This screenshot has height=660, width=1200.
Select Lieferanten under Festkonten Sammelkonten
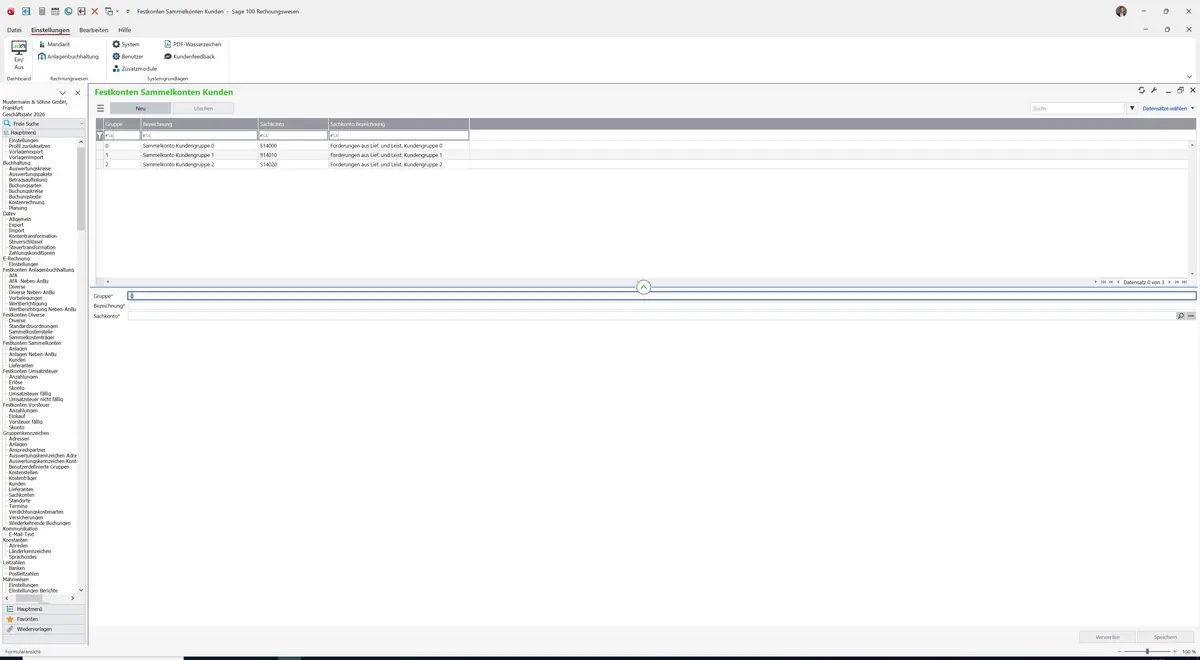pyautogui.click(x=20, y=365)
